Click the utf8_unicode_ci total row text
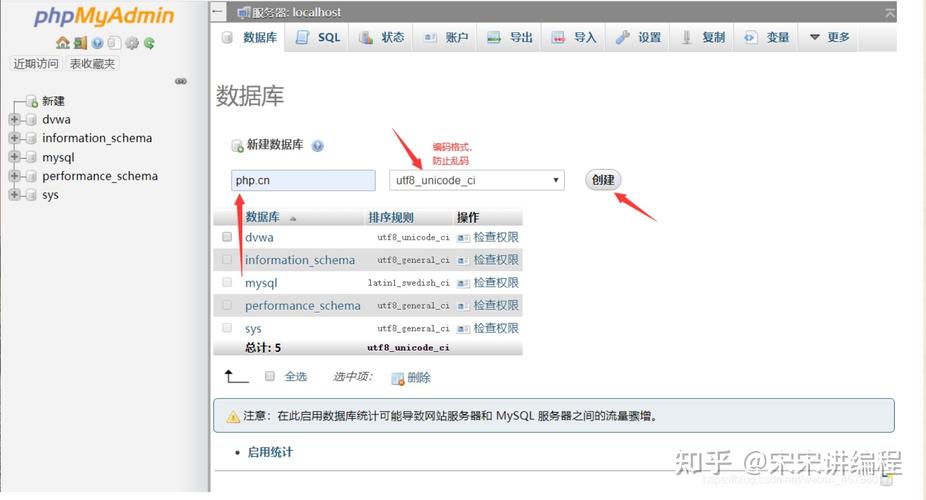 click(x=408, y=348)
